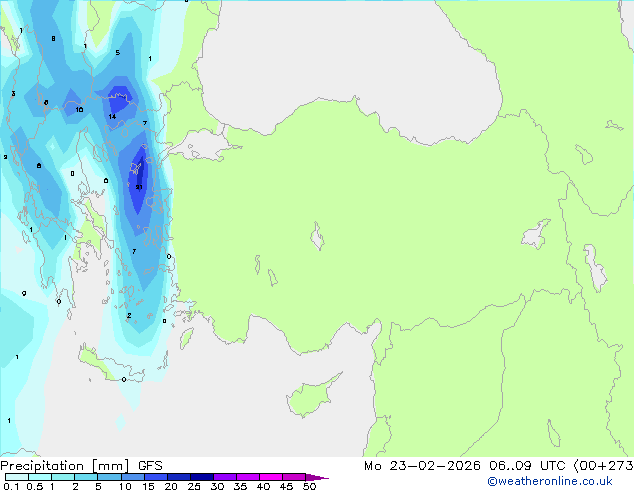Click the map value '10' precipitation label
Image resolution: width=634 pixels, height=490 pixels.
coord(79,110)
